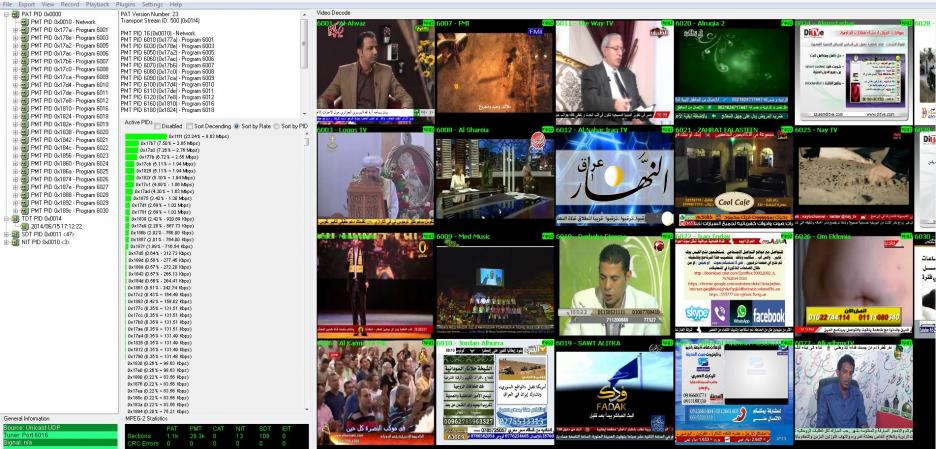Viewport: 936px width, 449px height.
Task: Click the PMT PID 0x1892 - Program 6029 row
Action: pyautogui.click(x=69, y=203)
